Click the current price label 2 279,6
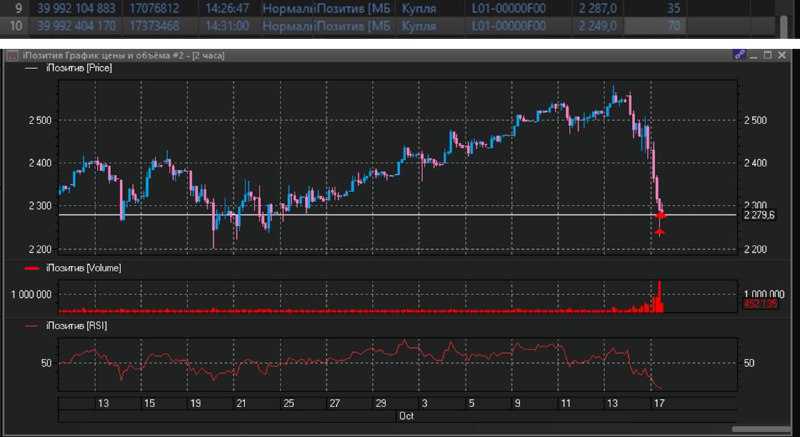 (x=759, y=215)
